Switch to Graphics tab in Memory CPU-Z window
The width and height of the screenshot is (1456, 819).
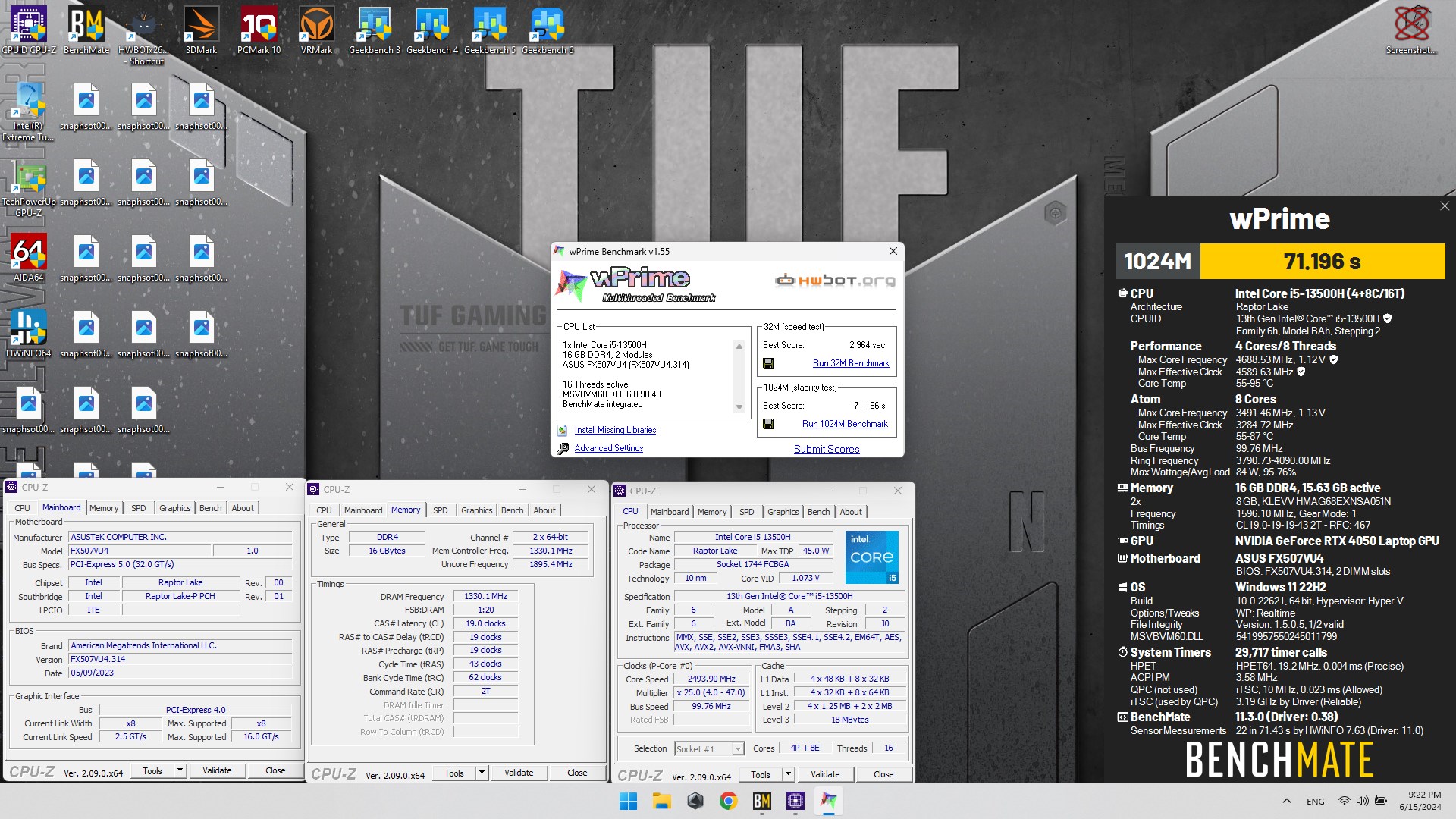(476, 510)
